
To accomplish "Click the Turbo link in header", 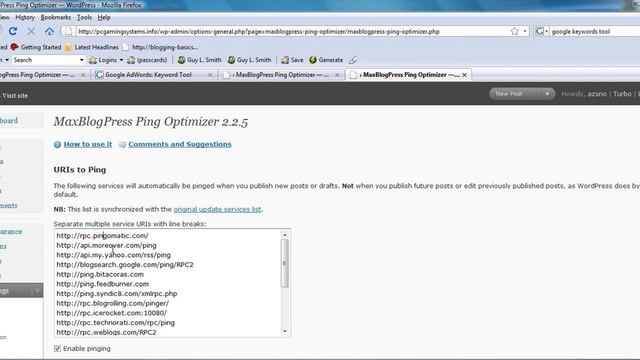I will (x=622, y=94).
